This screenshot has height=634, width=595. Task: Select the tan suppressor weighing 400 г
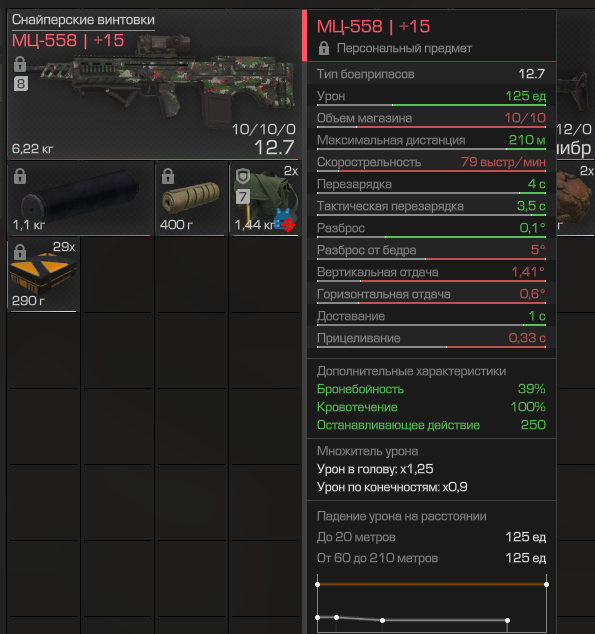(x=190, y=199)
